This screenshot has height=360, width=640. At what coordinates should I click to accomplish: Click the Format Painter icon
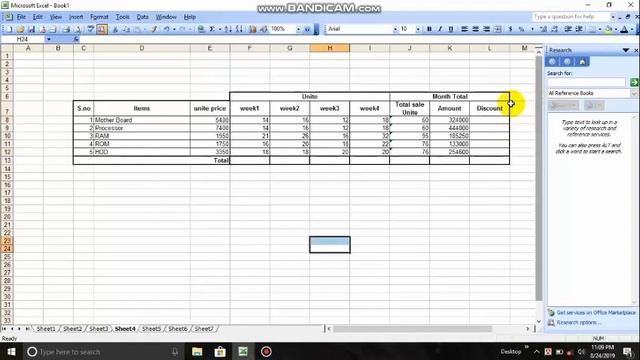click(x=153, y=29)
